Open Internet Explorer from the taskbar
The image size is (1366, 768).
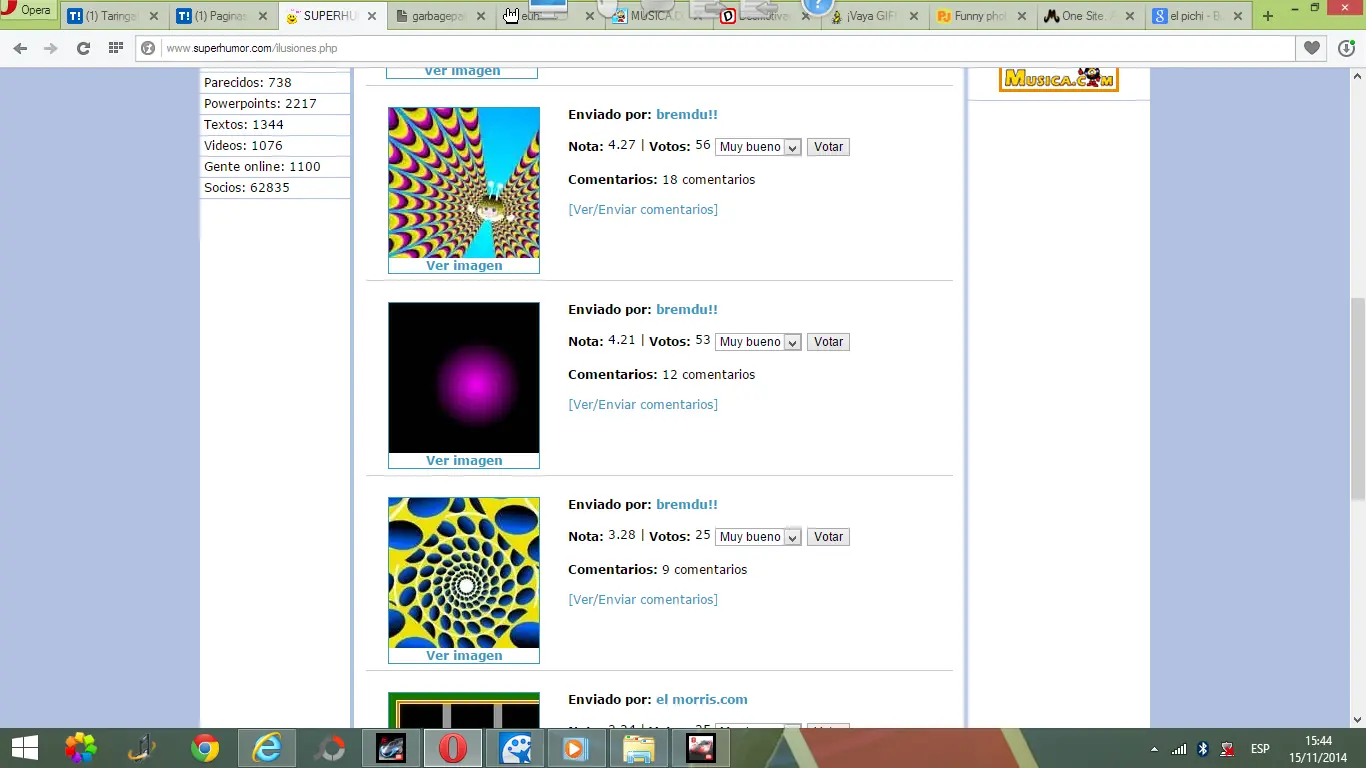267,748
